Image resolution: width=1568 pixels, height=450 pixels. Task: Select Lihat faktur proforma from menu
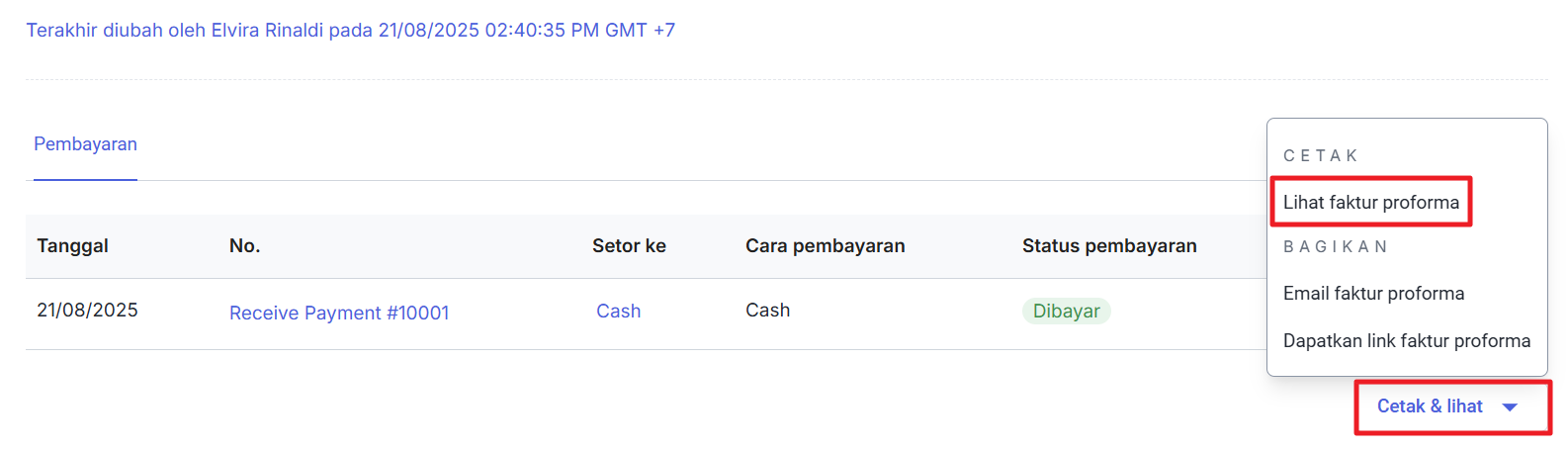tap(1370, 203)
